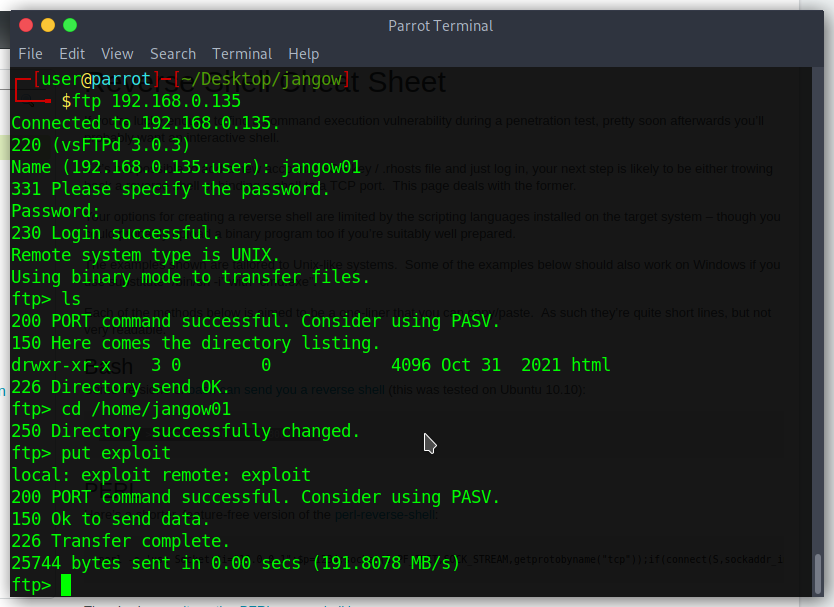Open the Terminal menu

coord(241,54)
